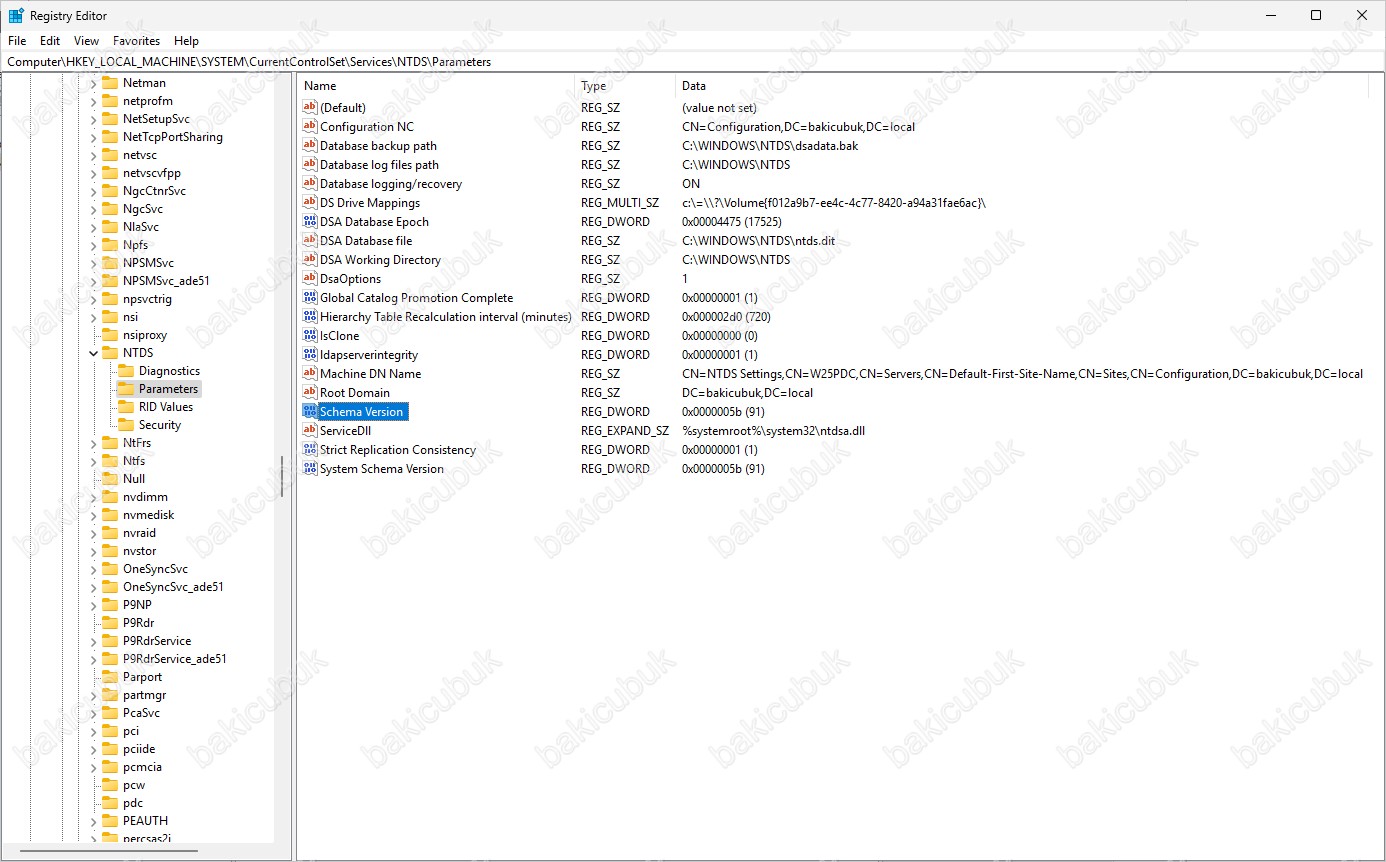The height and width of the screenshot is (862, 1386).
Task: Click the folder icon of the Parameters key
Action: [x=126, y=389]
